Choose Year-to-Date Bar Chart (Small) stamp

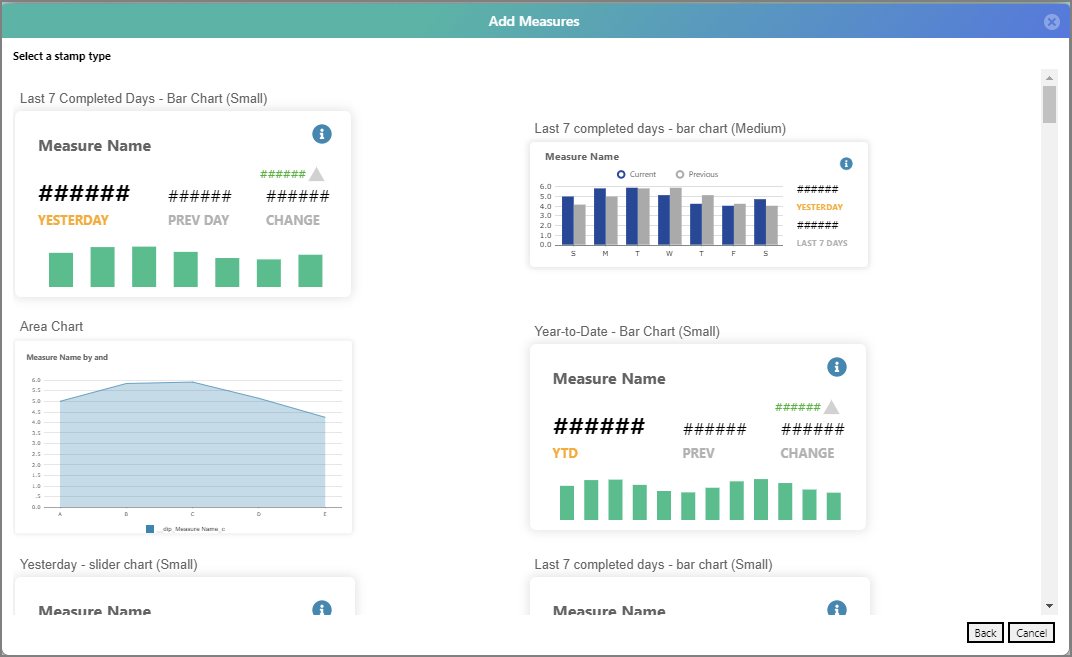tap(697, 437)
